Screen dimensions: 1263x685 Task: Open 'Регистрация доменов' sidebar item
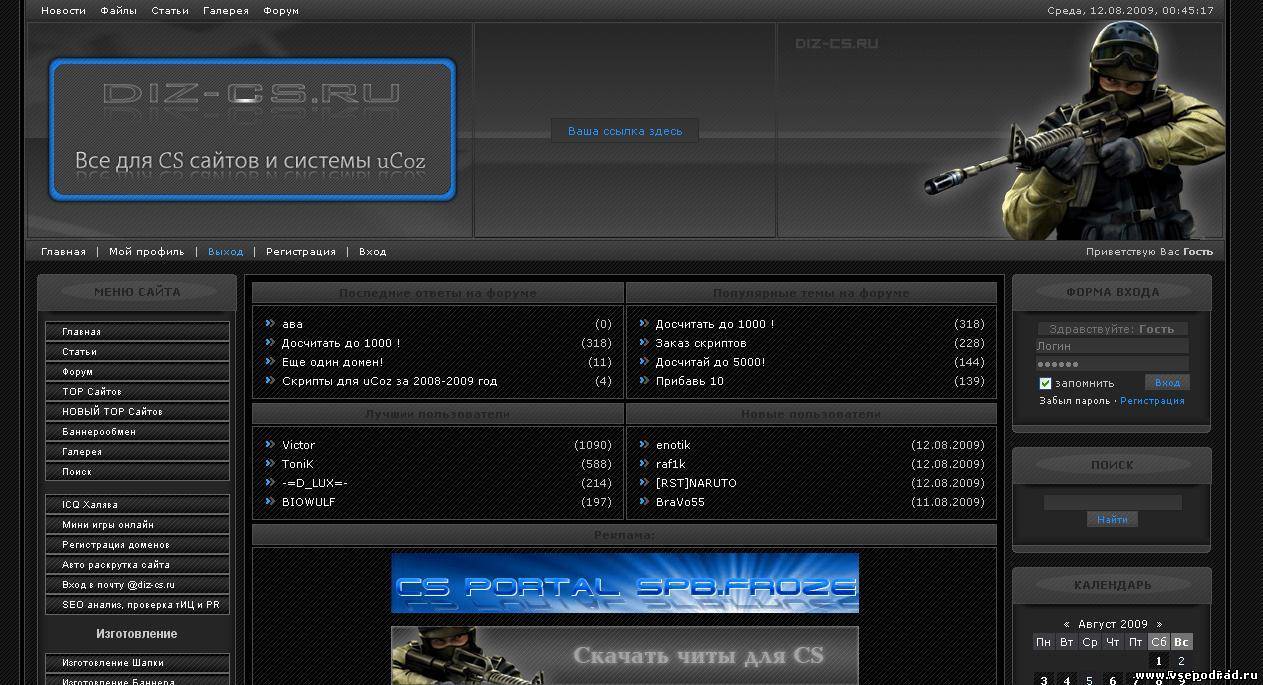click(x=137, y=544)
